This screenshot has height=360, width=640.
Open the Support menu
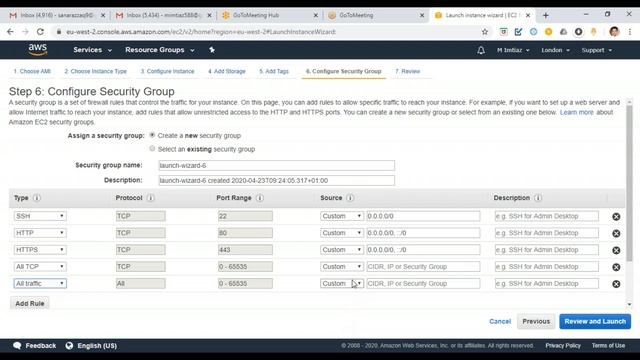[597, 50]
